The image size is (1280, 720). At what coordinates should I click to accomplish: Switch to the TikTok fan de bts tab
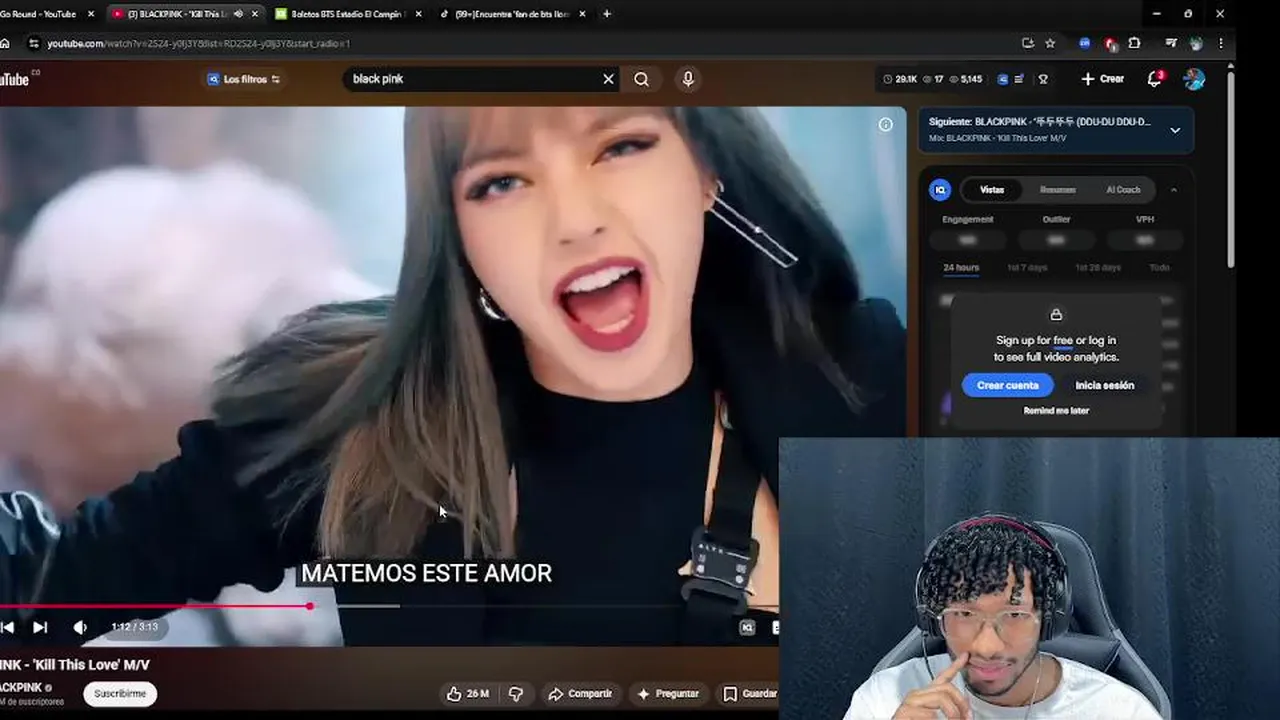(510, 14)
